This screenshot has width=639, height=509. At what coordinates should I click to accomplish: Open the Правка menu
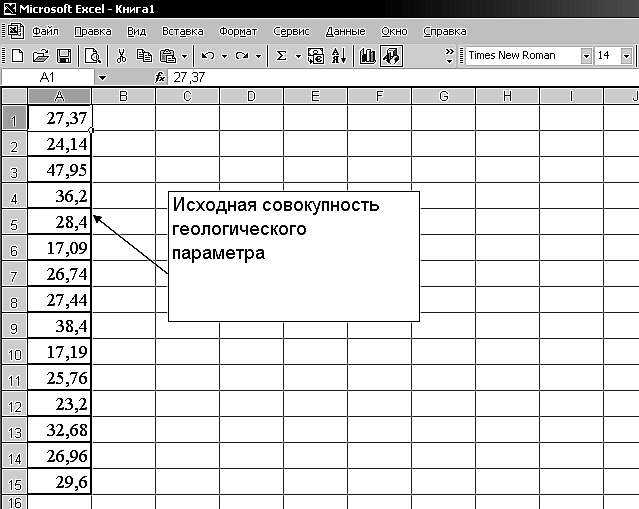pos(93,31)
